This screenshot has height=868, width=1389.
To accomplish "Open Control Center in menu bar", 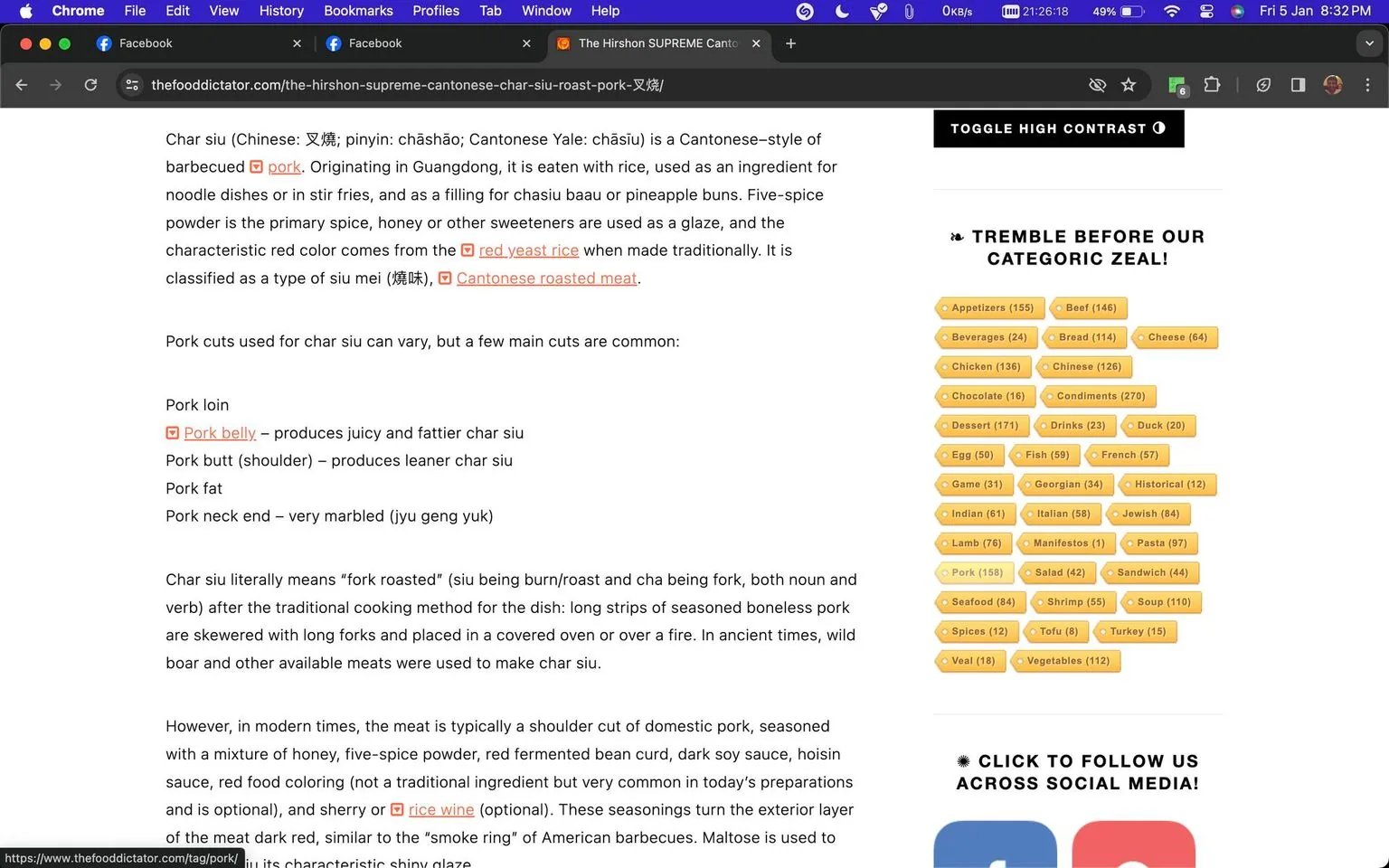I will 1206,11.
